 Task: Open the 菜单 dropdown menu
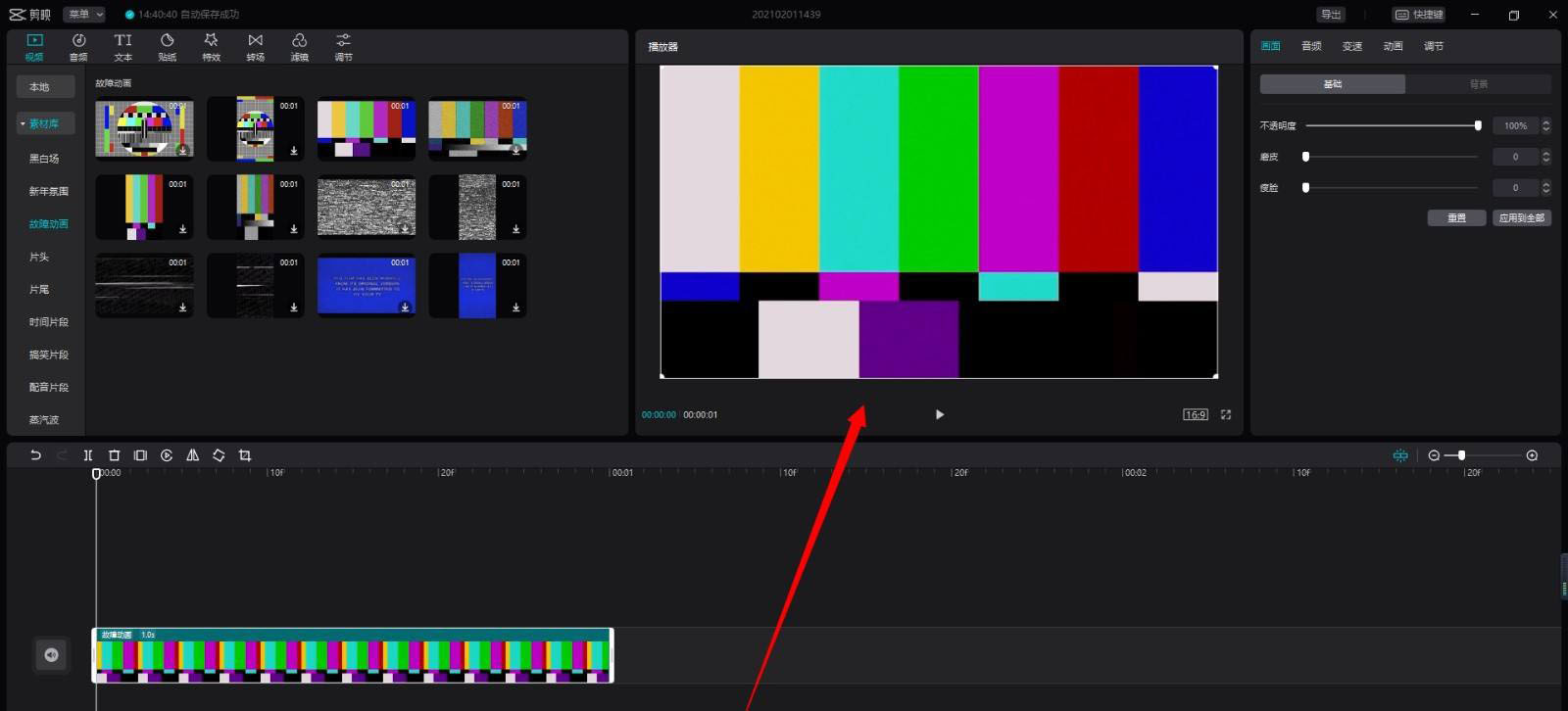point(84,15)
